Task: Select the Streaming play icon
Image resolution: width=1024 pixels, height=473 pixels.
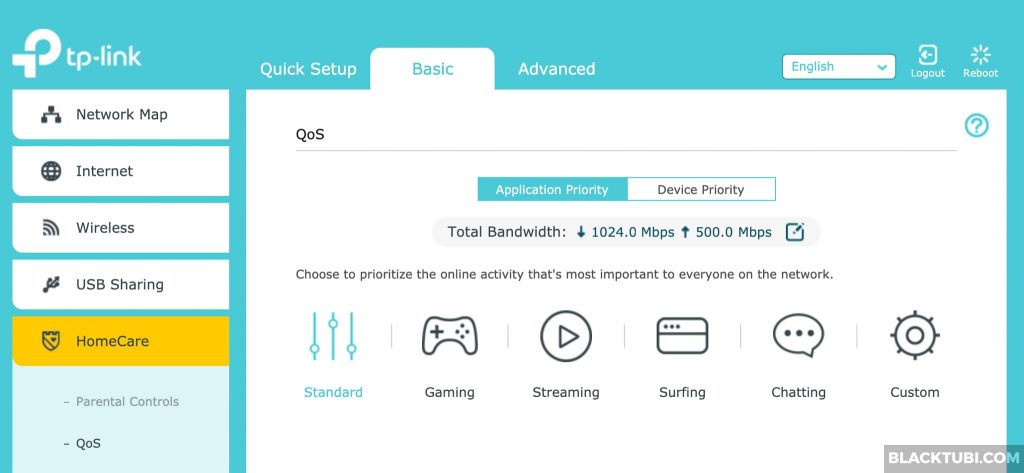Action: [x=566, y=336]
